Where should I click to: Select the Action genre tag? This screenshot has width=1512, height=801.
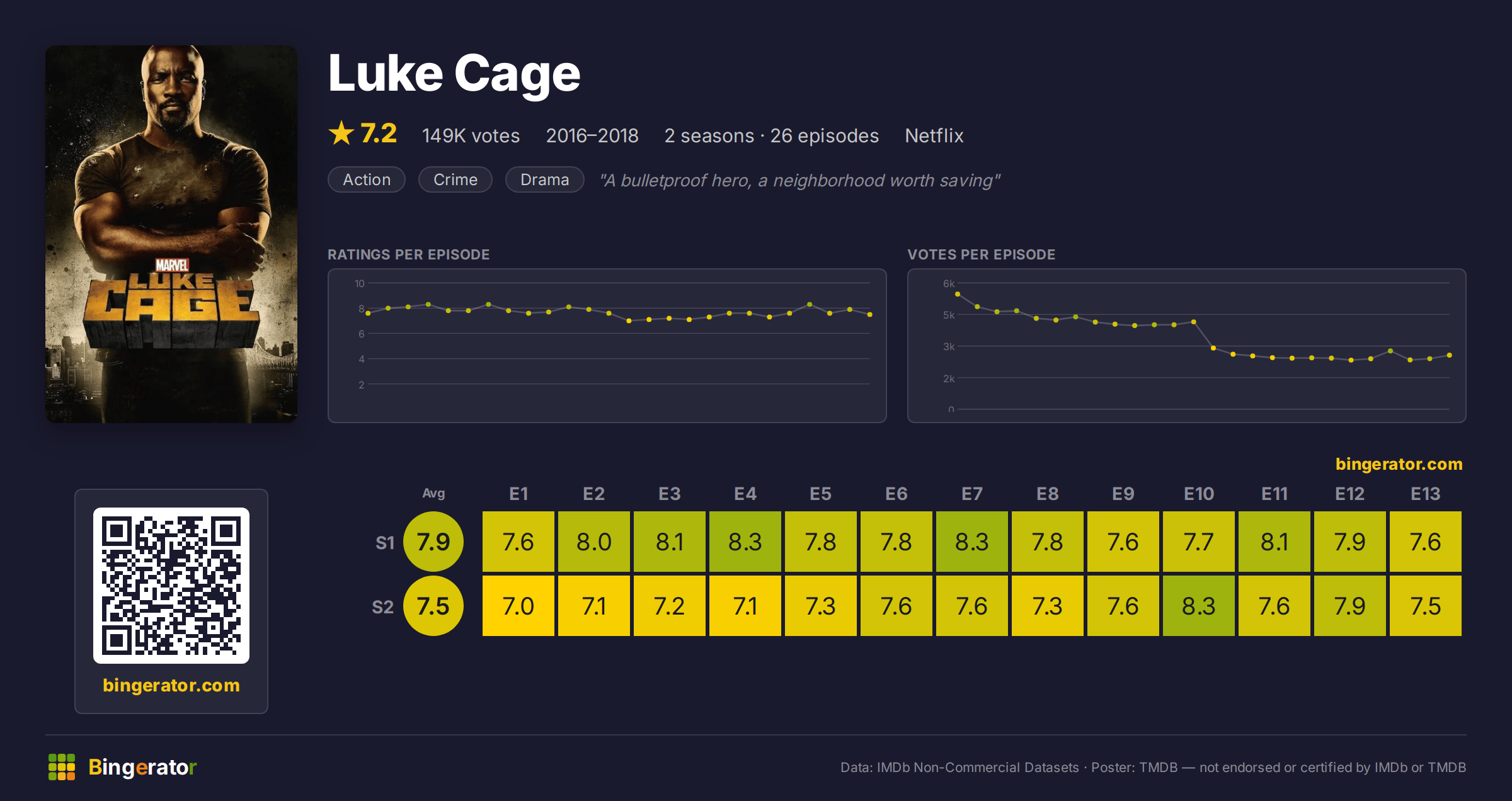point(367,179)
